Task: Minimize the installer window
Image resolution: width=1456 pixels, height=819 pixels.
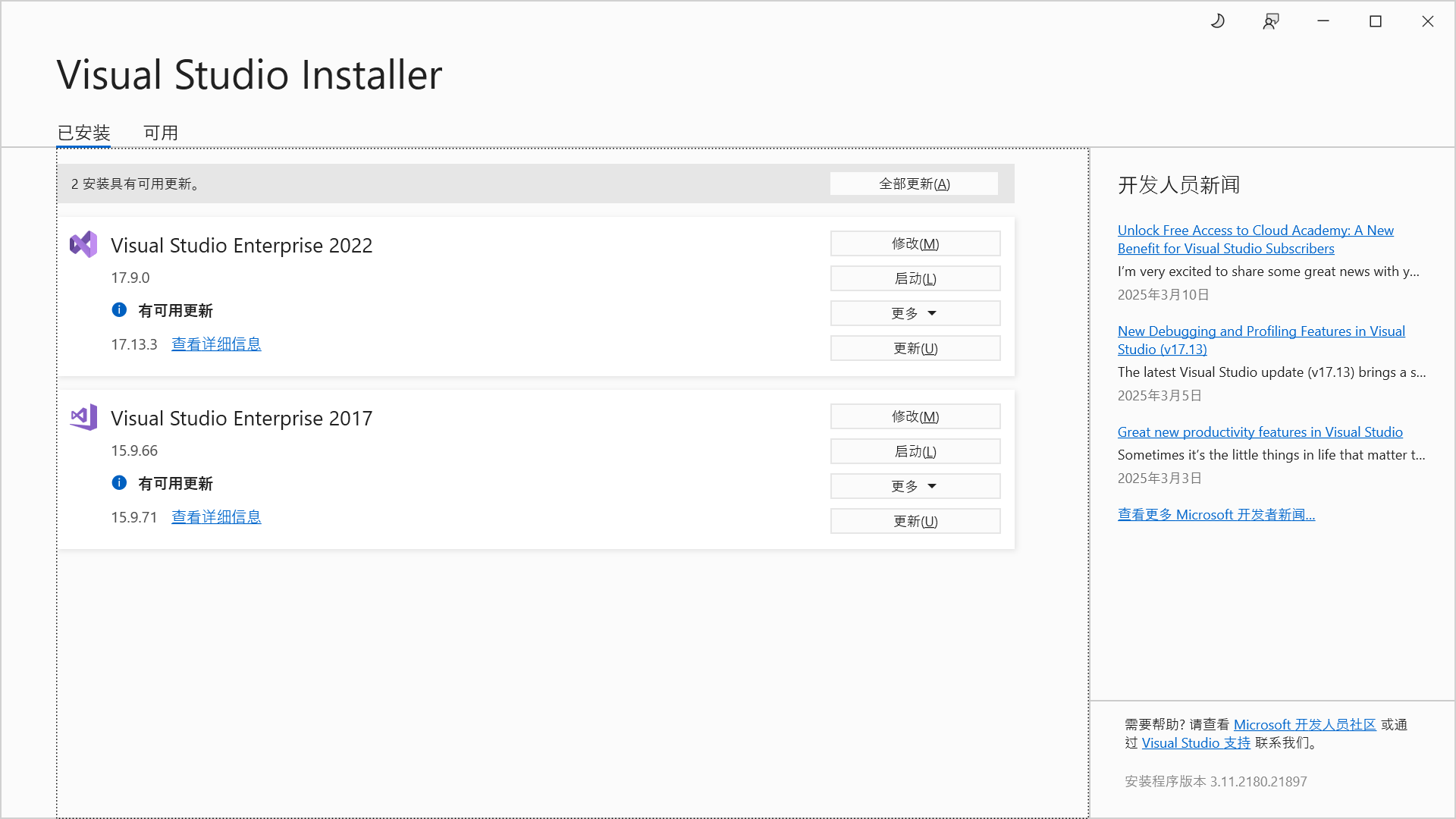Action: point(1323,21)
